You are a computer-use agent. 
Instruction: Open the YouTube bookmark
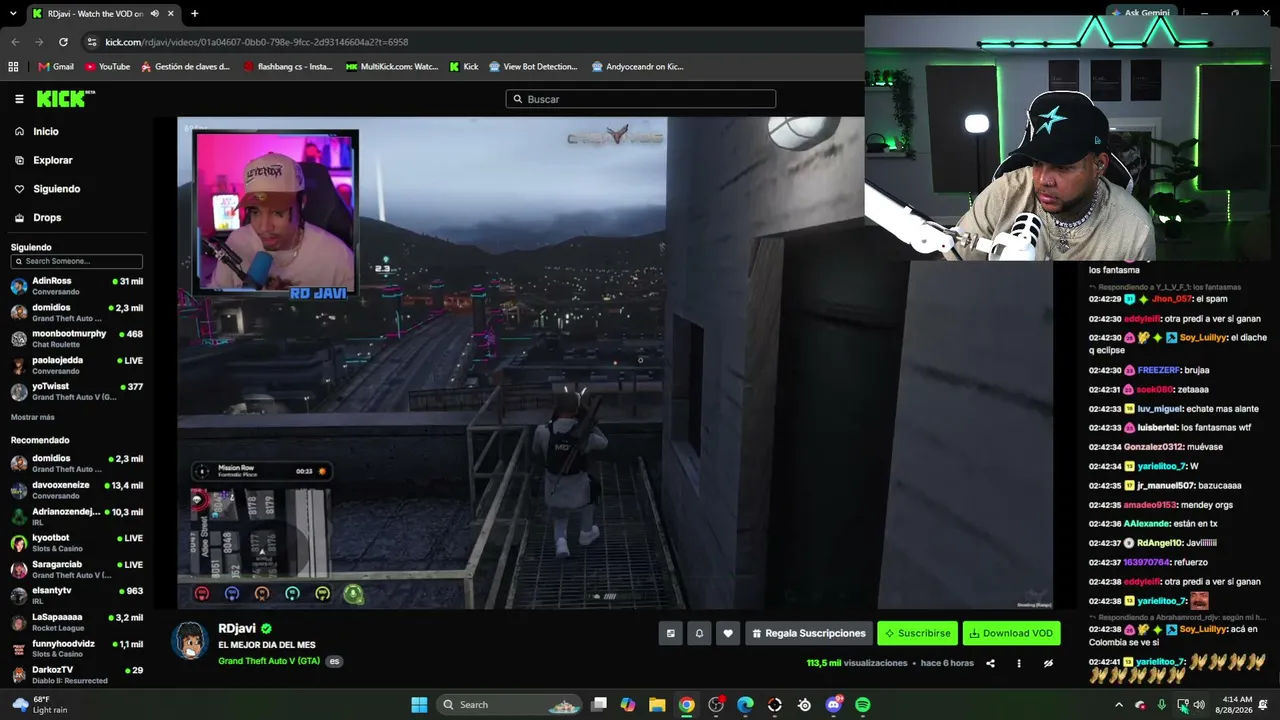tap(107, 67)
